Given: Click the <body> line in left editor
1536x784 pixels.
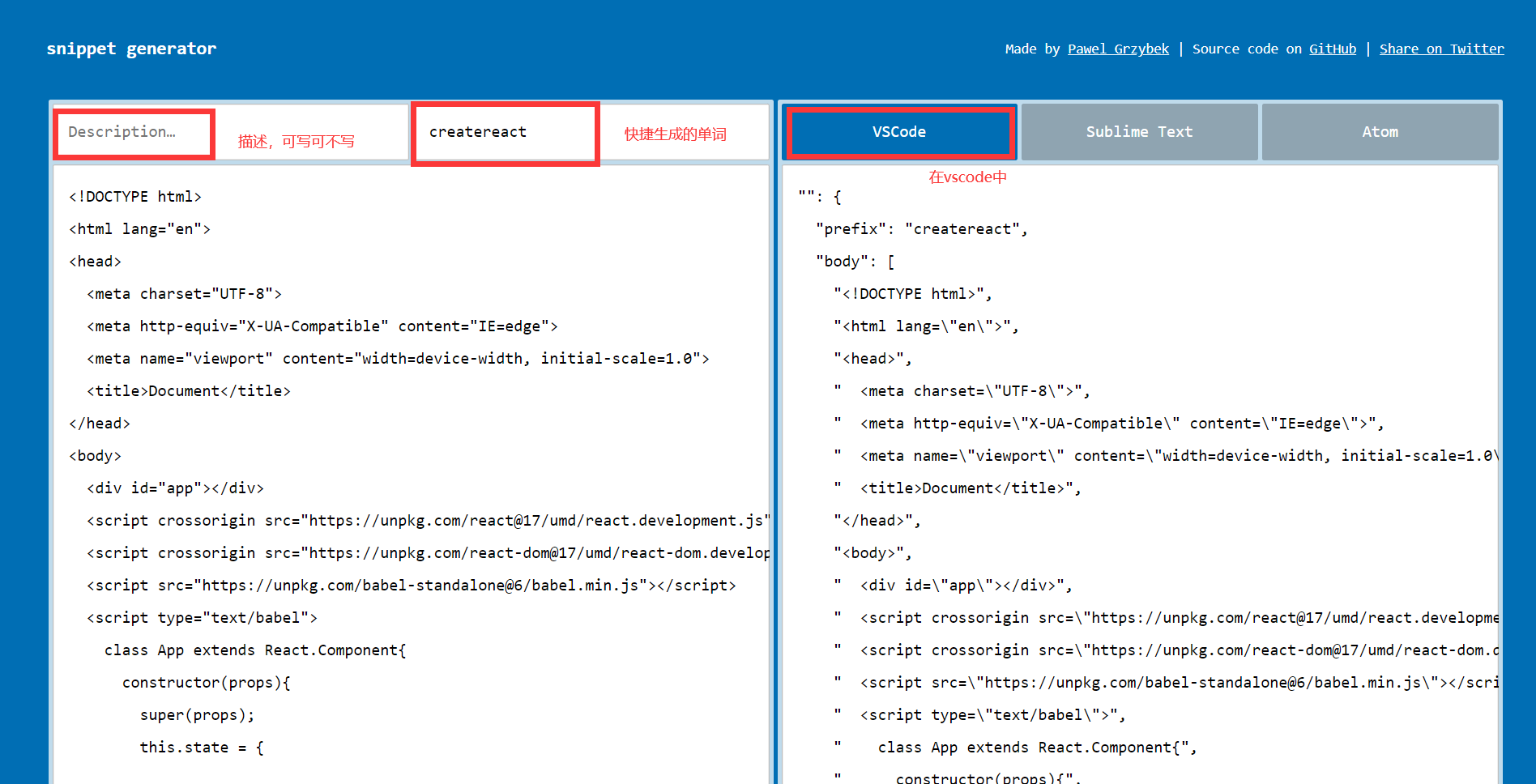Looking at the screenshot, I should pos(95,456).
